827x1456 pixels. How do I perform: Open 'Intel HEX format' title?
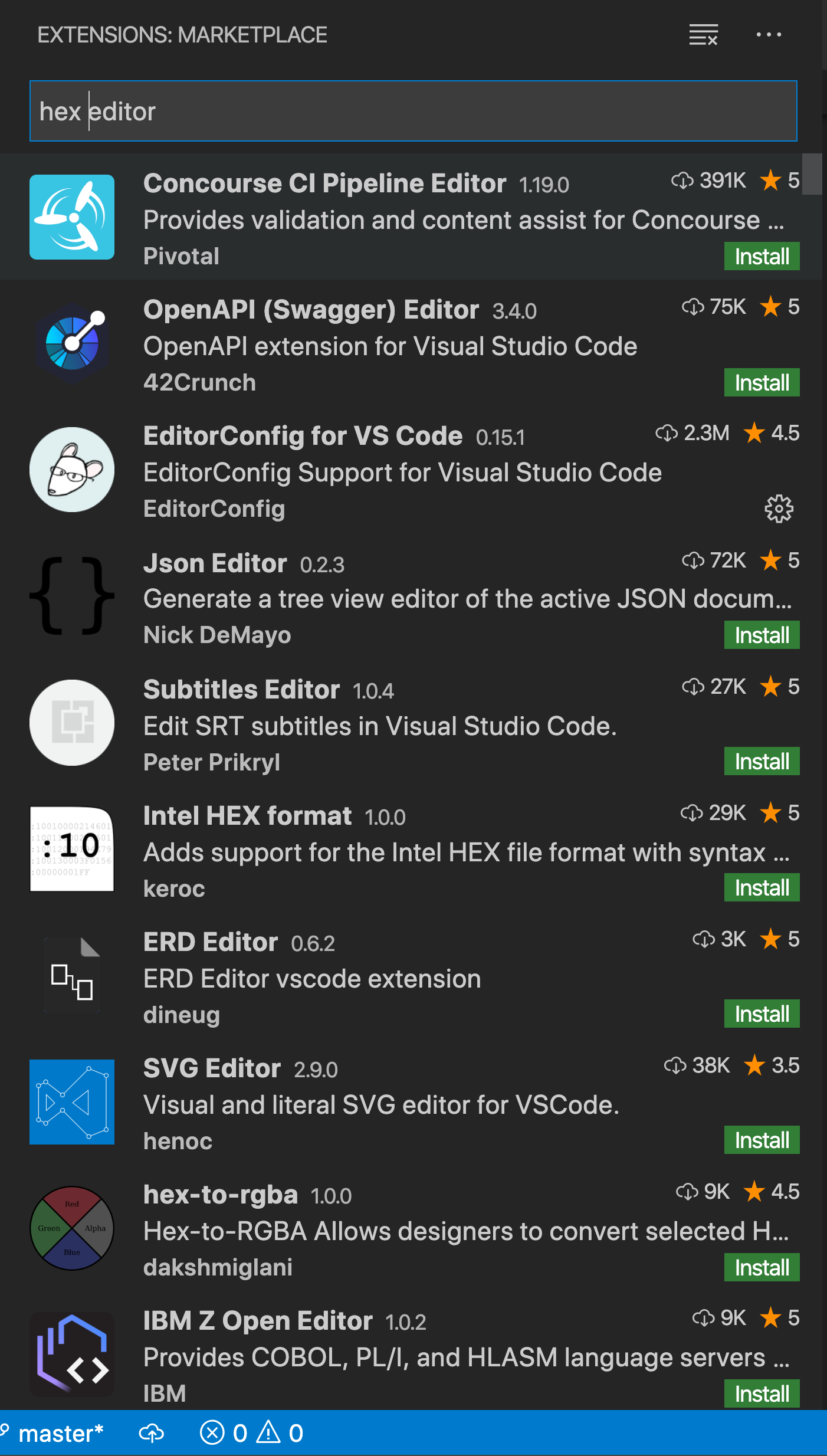coord(247,816)
